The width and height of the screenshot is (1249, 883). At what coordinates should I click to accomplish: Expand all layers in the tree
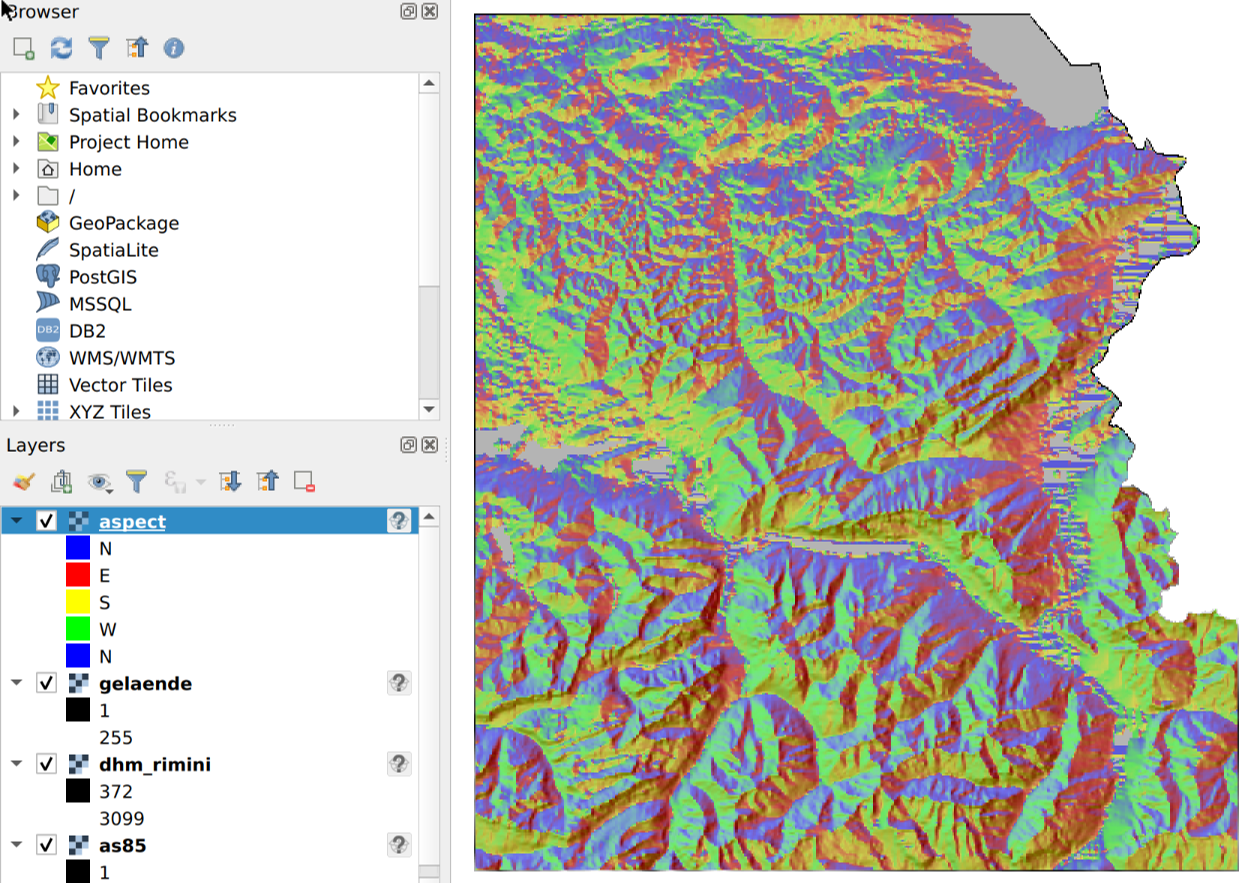(x=231, y=482)
